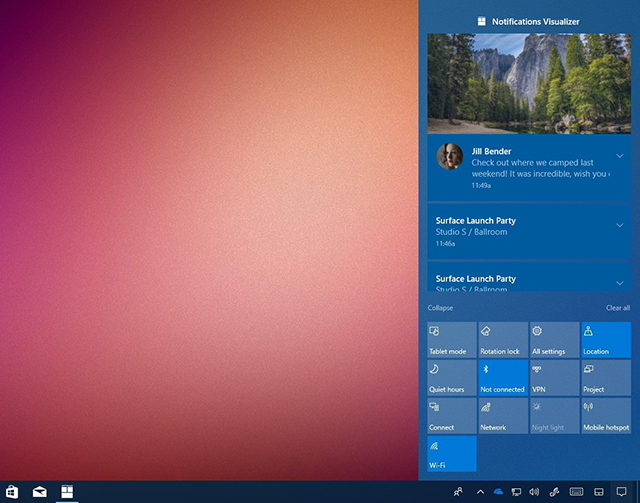
Task: Open the Connect quick action
Action: (452, 416)
